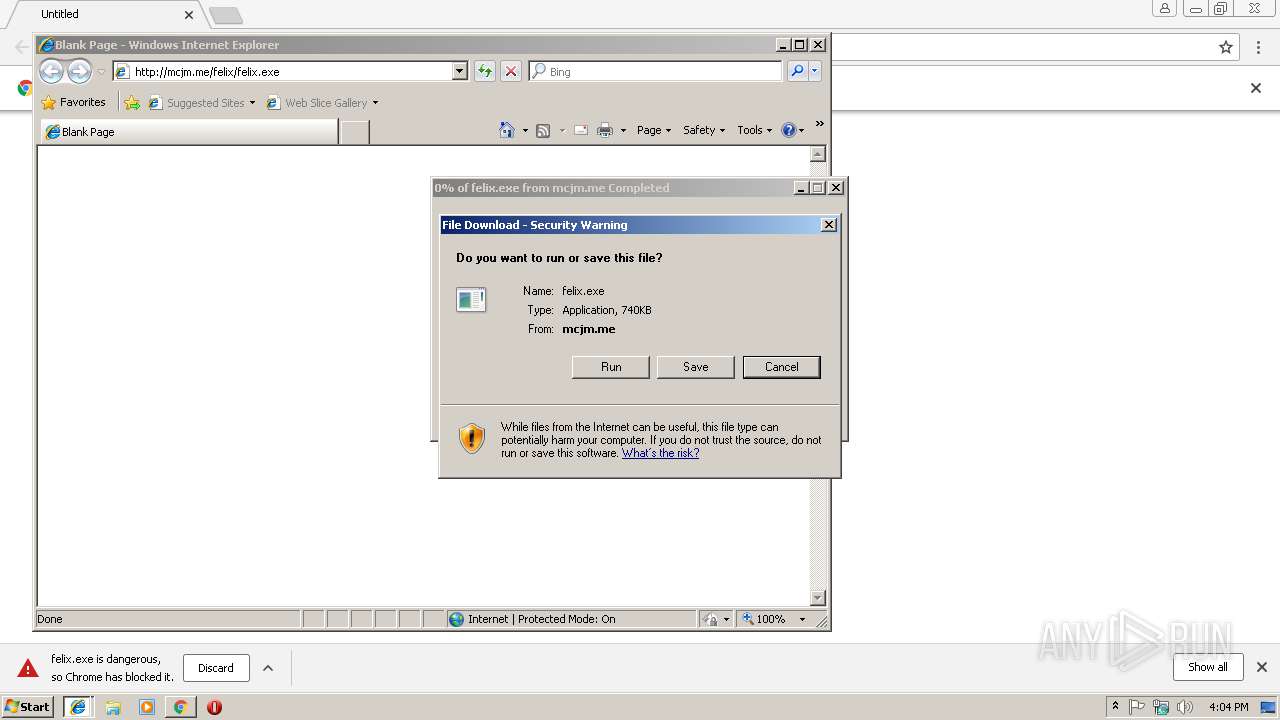Click the Home icon in command bar

(507, 130)
